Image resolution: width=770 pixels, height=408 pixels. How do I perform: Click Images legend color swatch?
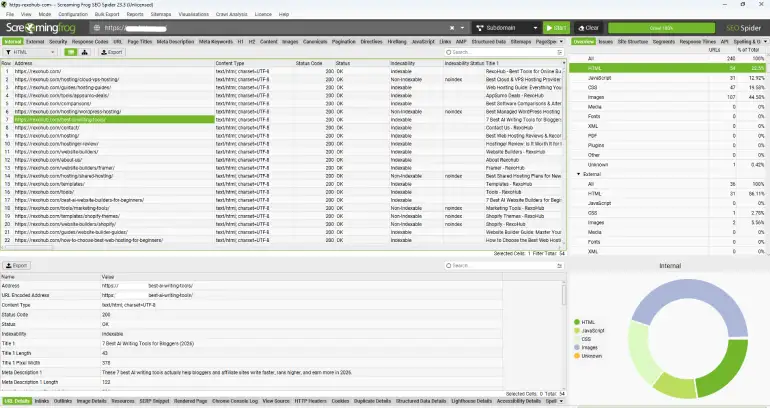click(x=577, y=347)
